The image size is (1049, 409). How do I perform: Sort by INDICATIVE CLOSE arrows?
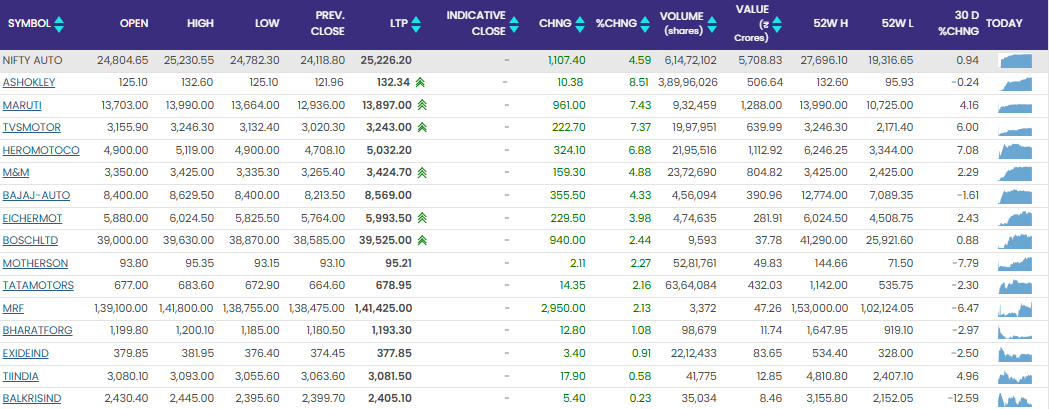coord(514,24)
